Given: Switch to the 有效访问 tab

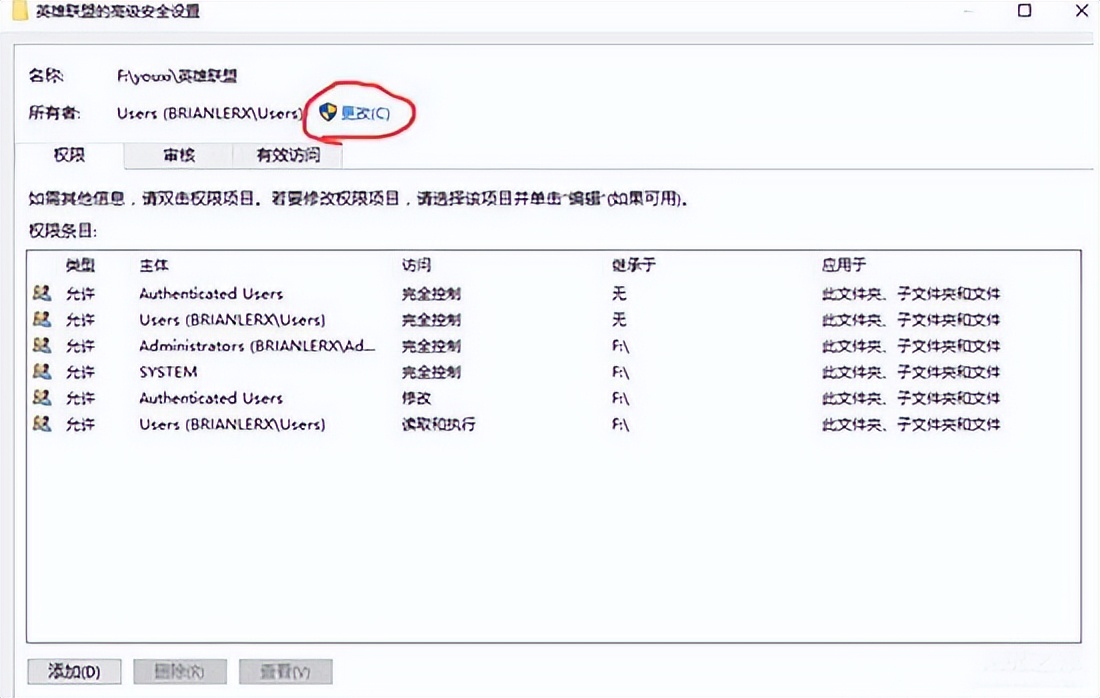Looking at the screenshot, I should tap(287, 155).
